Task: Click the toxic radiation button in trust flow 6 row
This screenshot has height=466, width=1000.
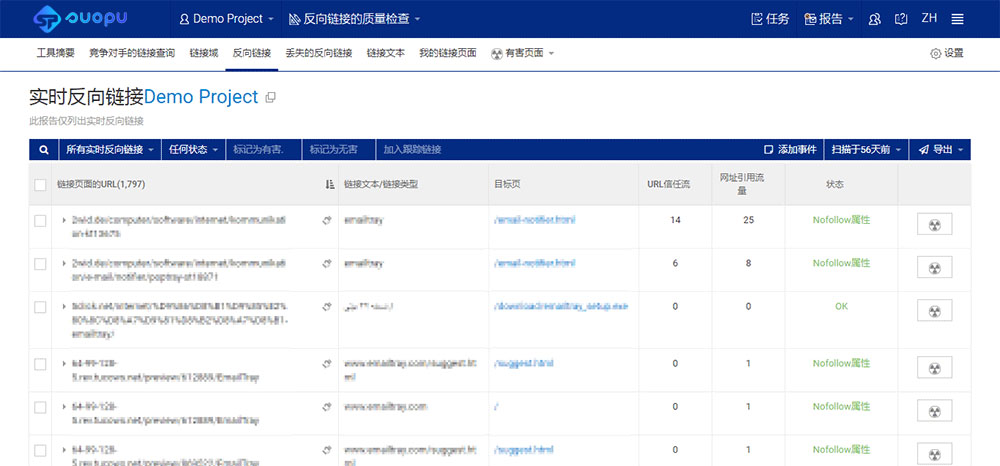Action: point(934,267)
